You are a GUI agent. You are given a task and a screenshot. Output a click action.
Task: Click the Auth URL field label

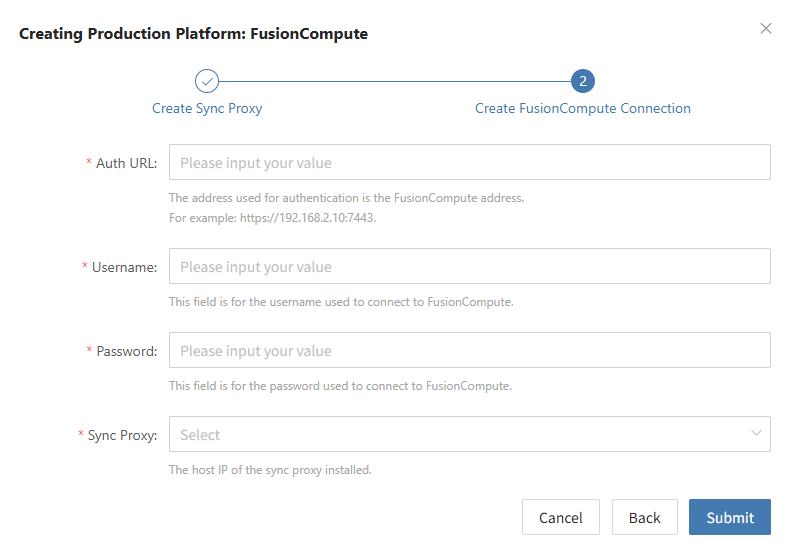tap(127, 164)
